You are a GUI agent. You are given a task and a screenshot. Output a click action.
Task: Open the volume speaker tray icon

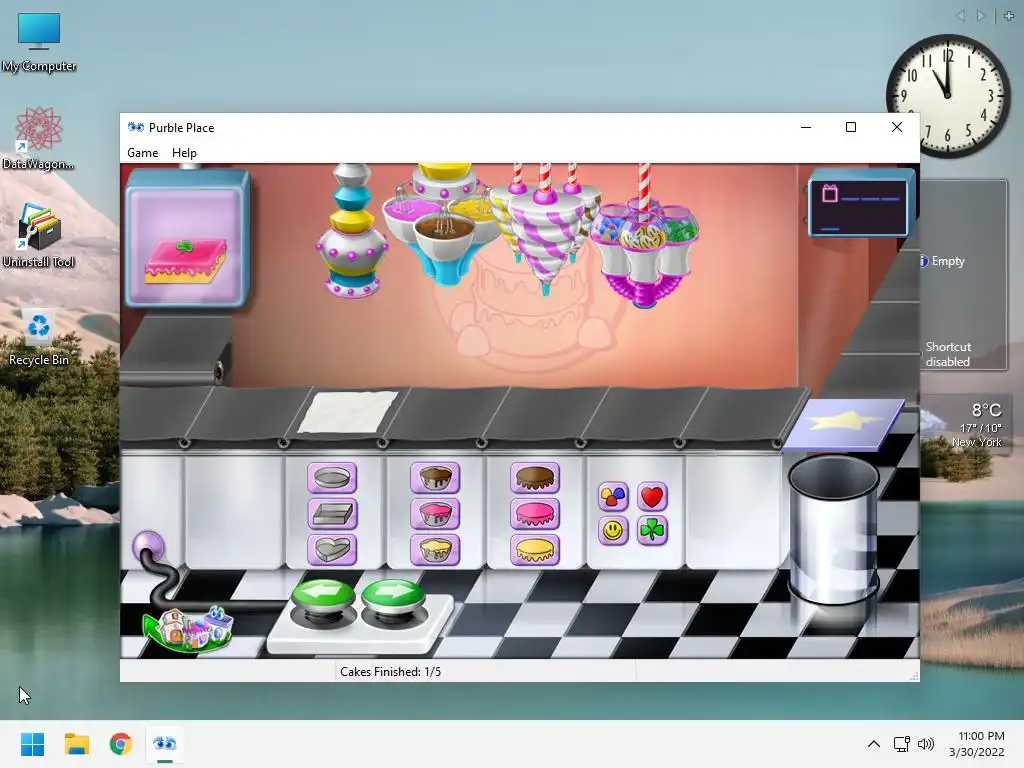pyautogui.click(x=926, y=744)
